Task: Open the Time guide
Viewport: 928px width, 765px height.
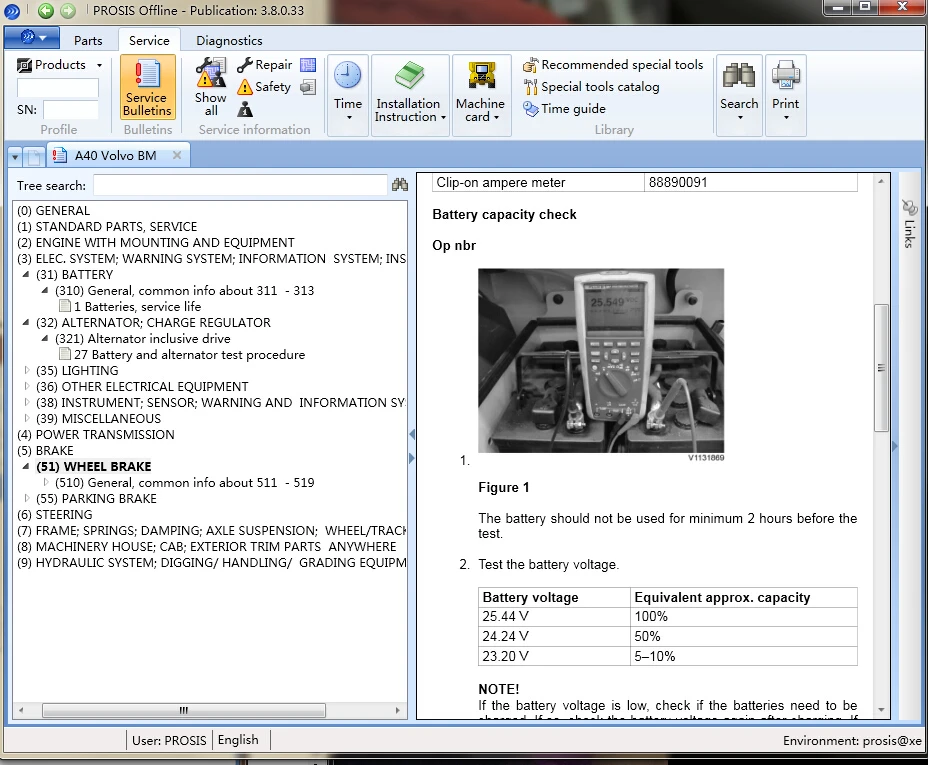Action: (564, 109)
